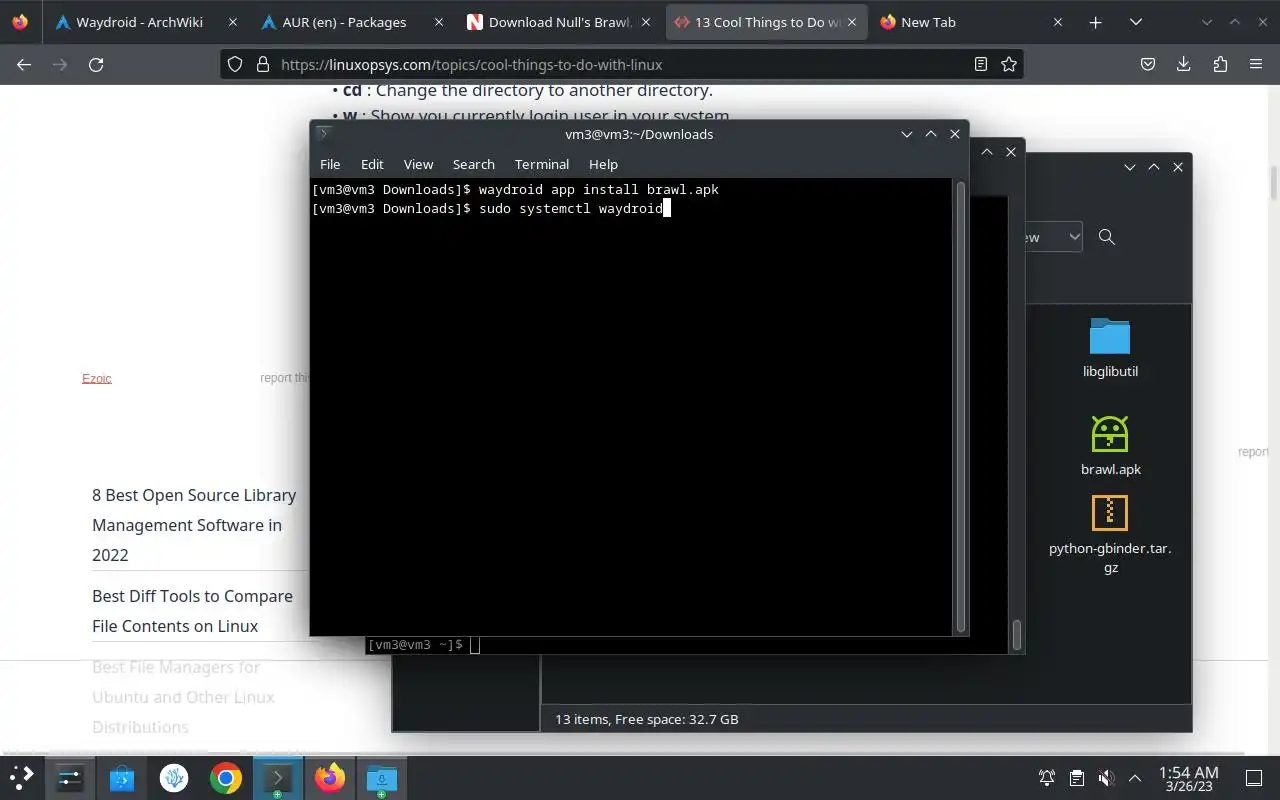Open the Help menu in terminal

pos(603,164)
